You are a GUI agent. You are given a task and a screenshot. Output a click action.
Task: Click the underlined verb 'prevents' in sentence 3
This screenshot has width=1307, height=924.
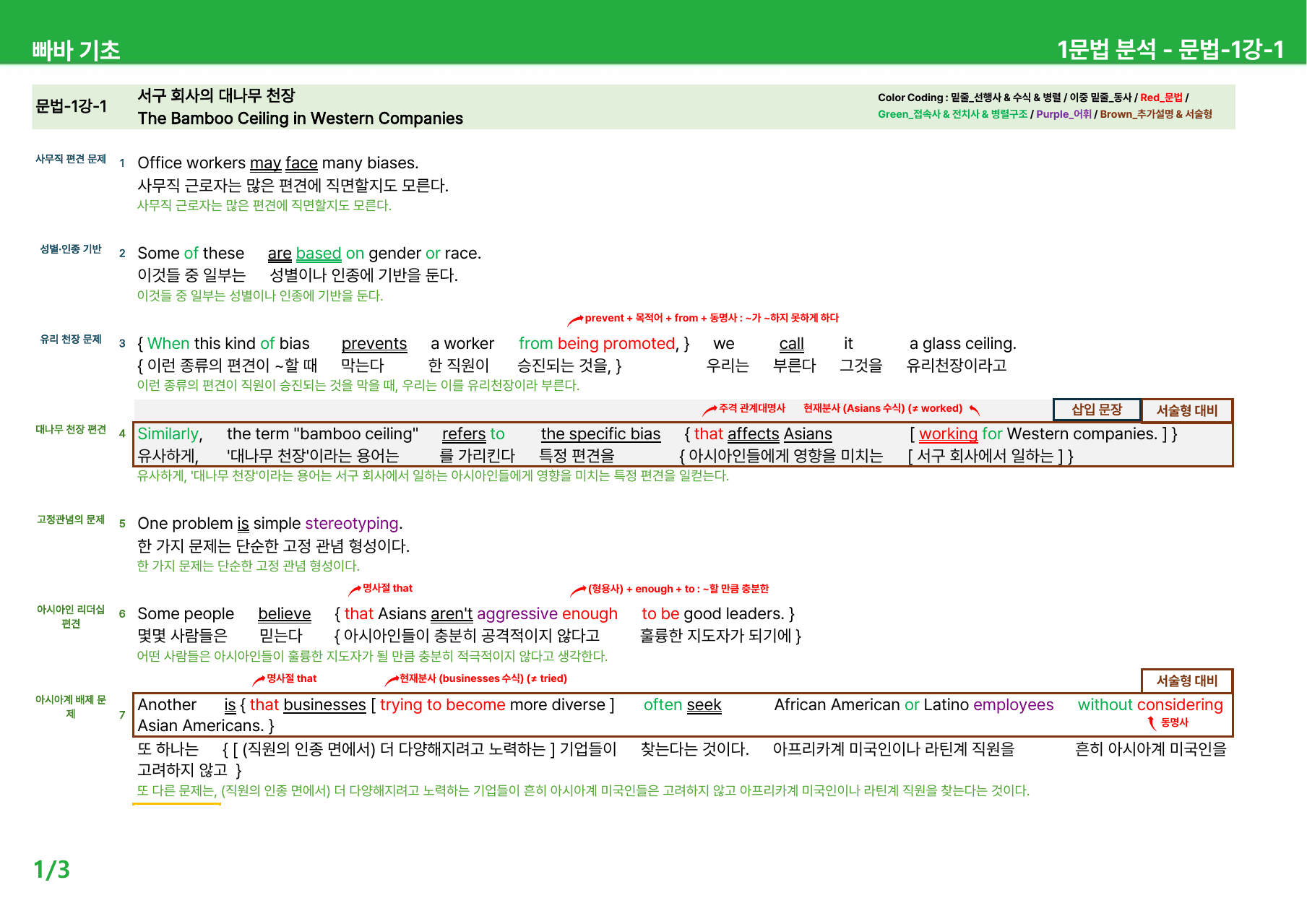374,344
